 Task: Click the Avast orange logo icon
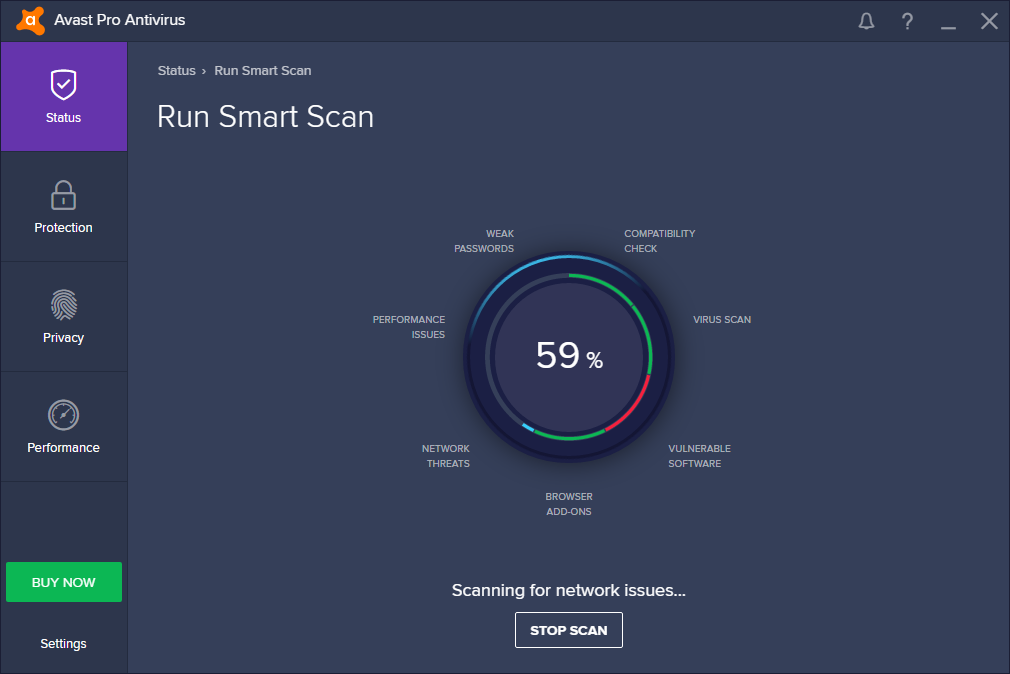point(30,21)
